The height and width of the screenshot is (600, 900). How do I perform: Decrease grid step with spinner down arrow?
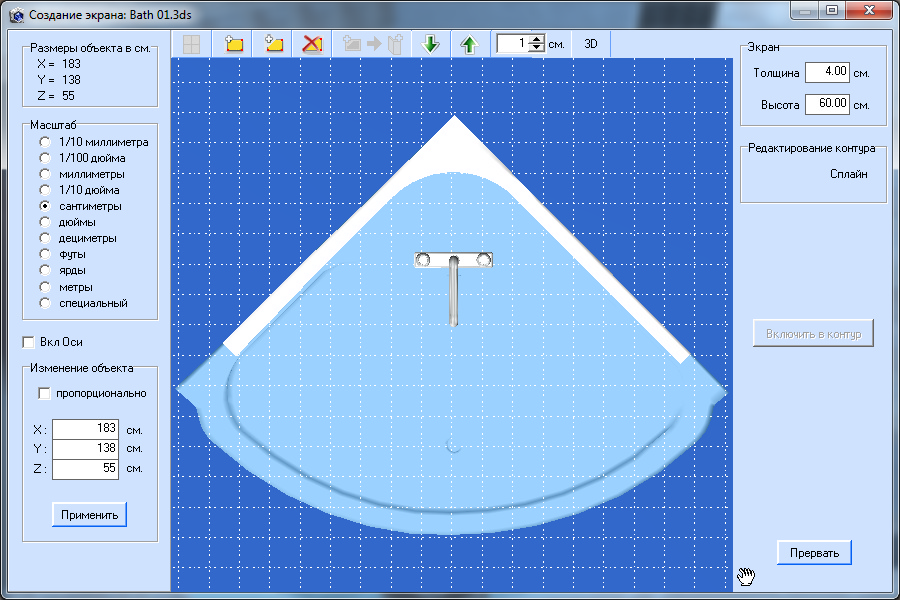point(537,49)
